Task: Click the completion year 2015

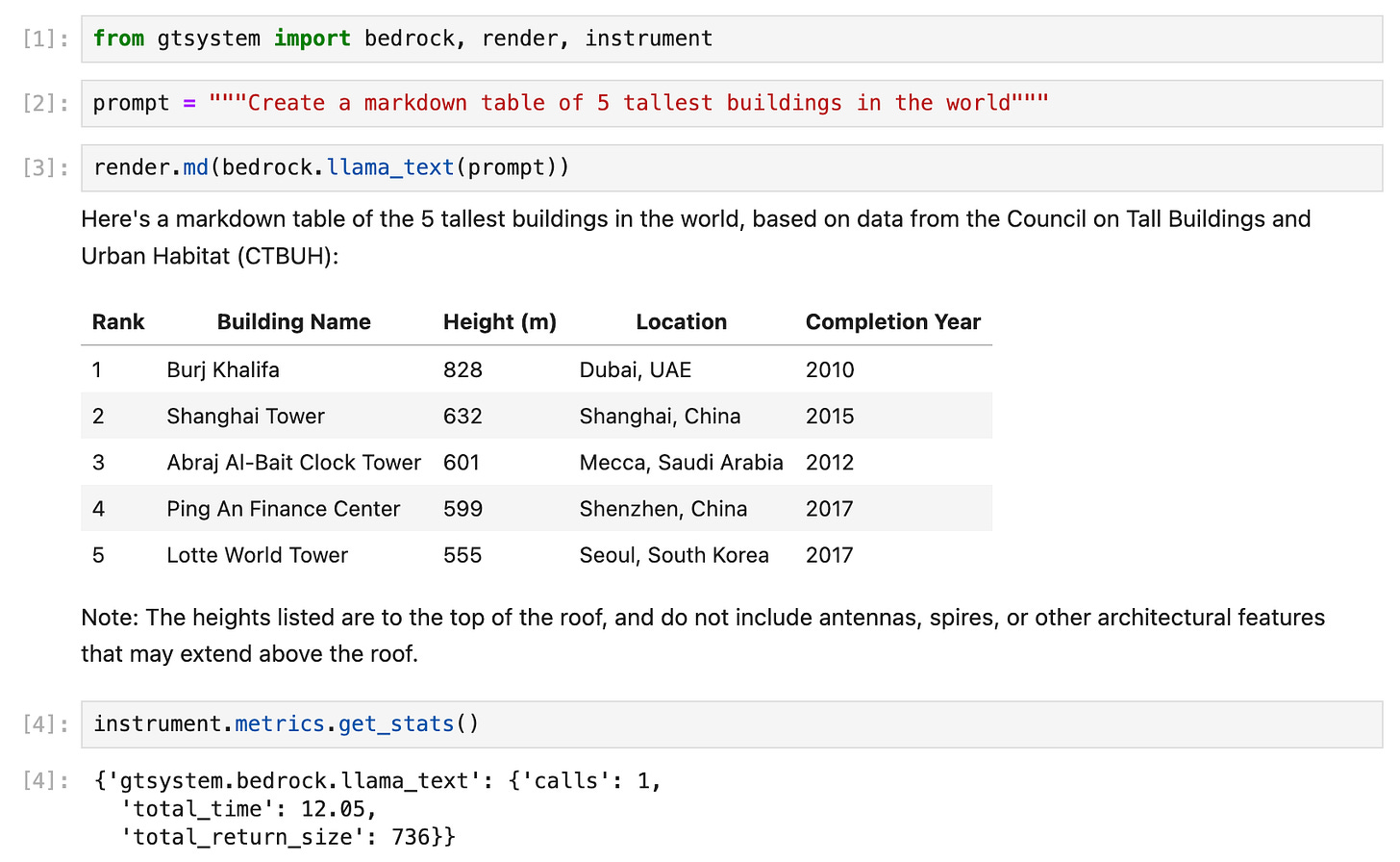Action: [x=830, y=417]
